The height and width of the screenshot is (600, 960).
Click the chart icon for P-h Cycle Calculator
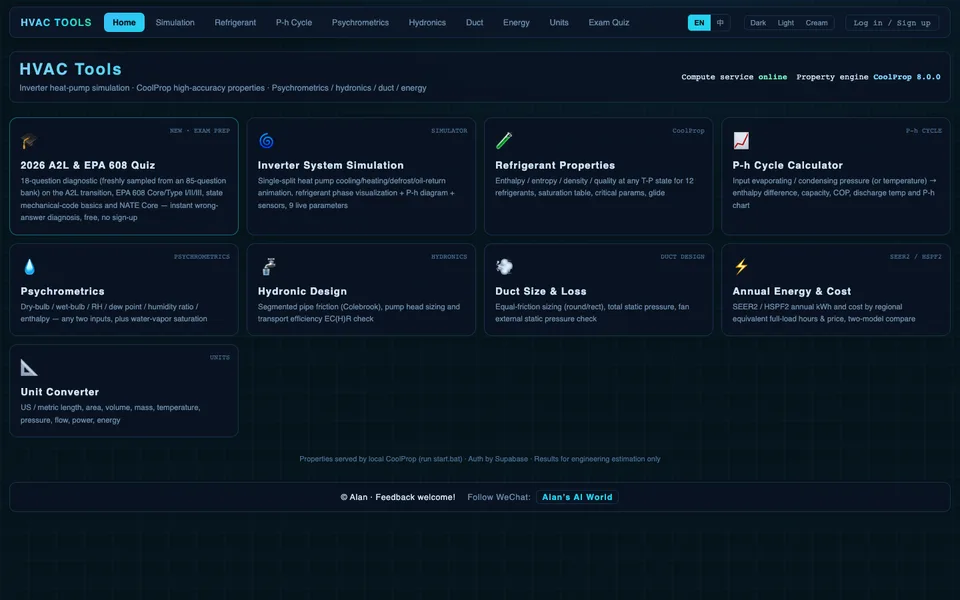(x=741, y=141)
